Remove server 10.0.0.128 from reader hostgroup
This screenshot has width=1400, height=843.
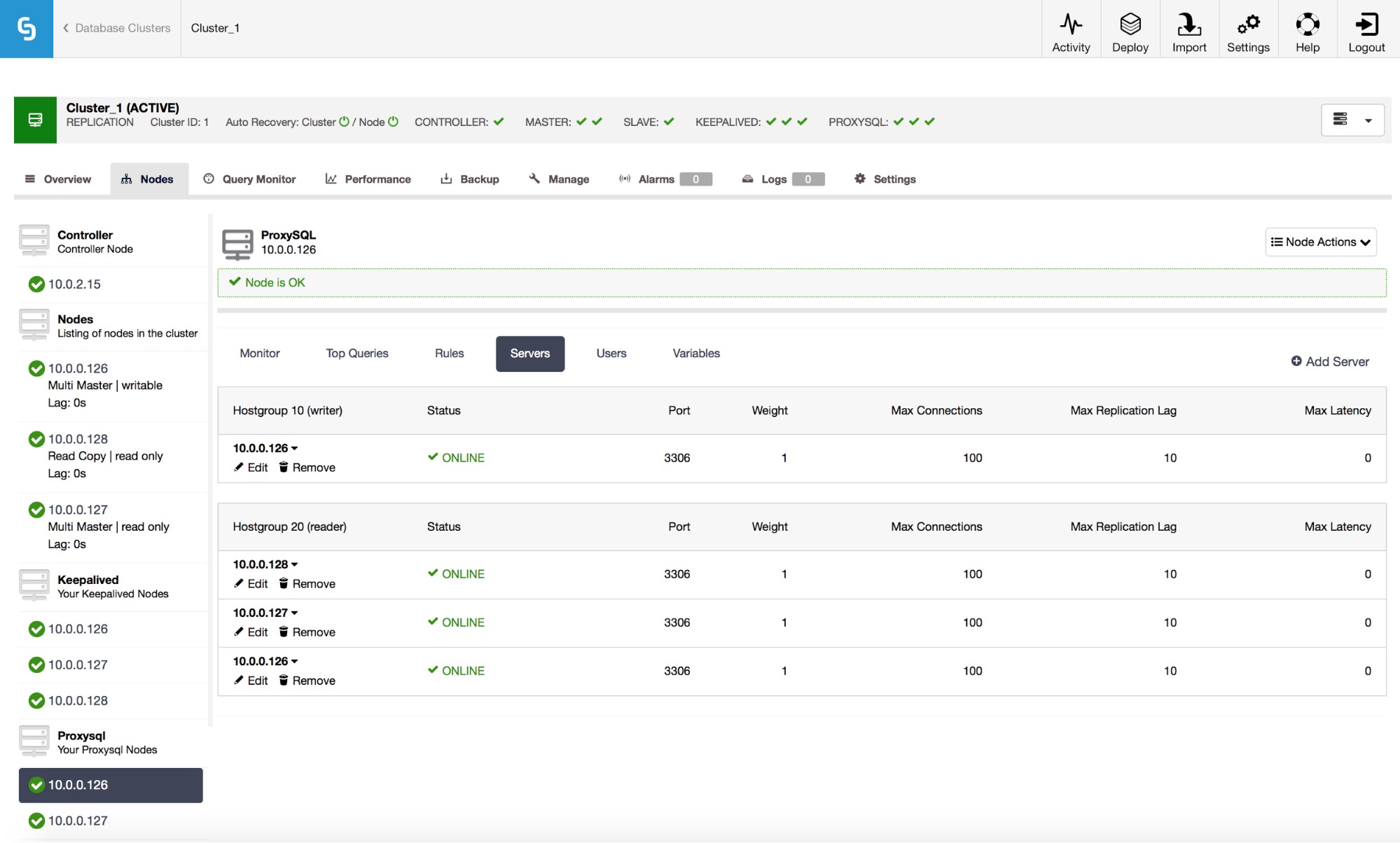click(x=307, y=584)
